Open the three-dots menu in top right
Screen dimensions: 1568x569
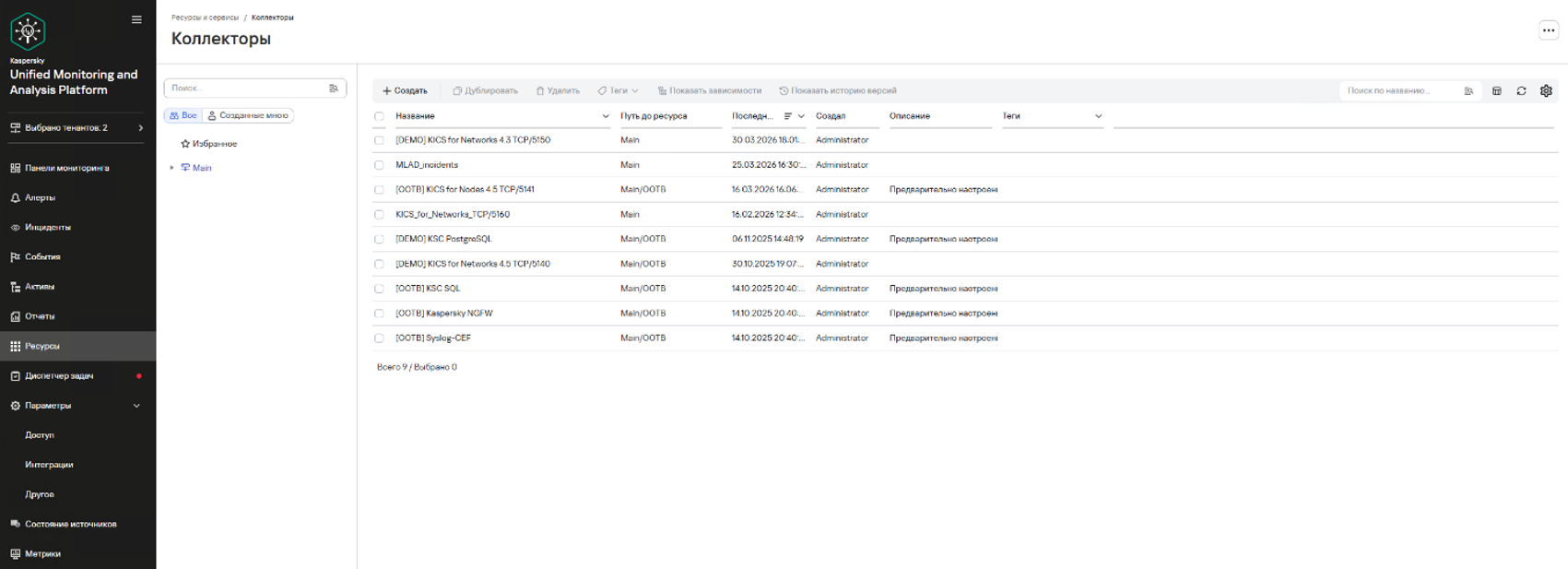[x=1548, y=30]
